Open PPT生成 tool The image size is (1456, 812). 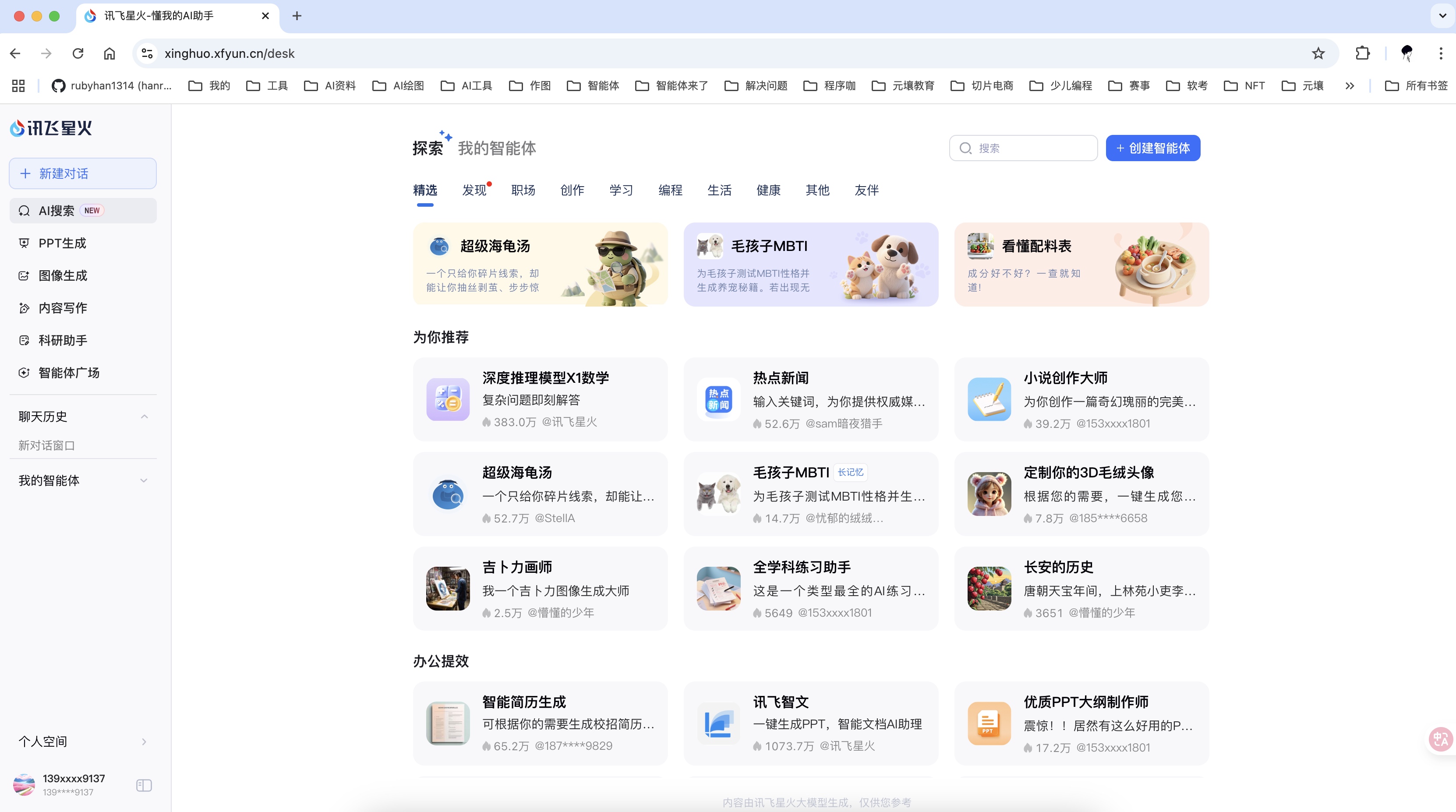(x=83, y=243)
